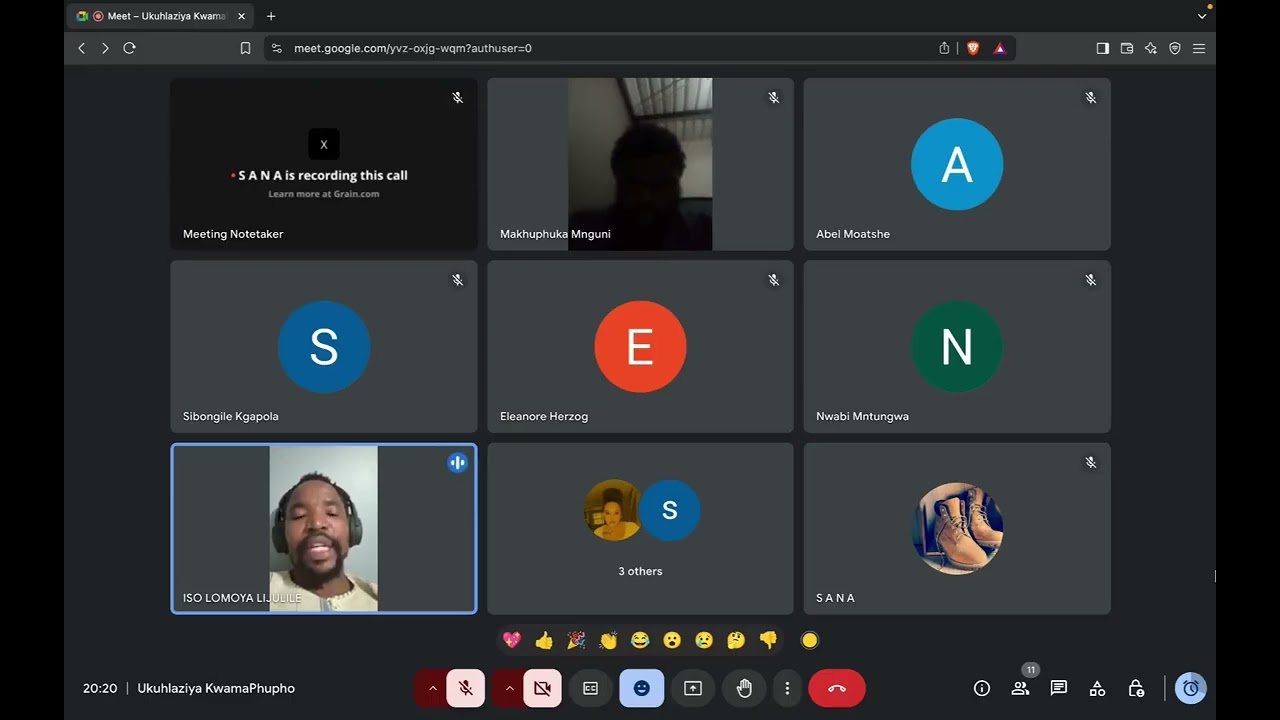Send the laughing face reaction

pos(640,640)
